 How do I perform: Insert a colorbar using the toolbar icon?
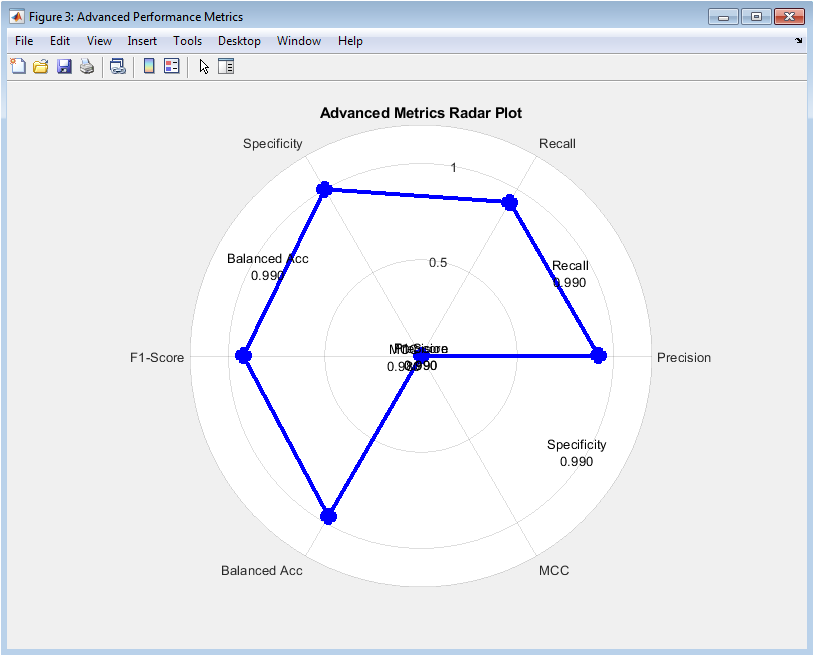tap(149, 67)
